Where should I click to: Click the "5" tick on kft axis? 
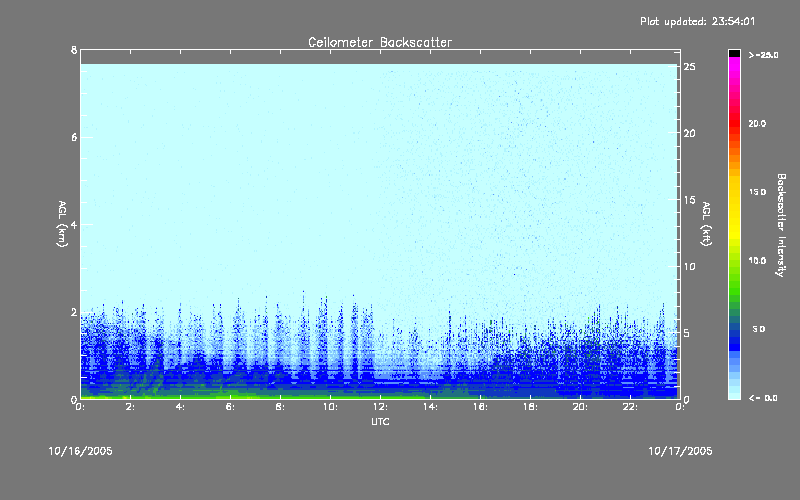(686, 333)
